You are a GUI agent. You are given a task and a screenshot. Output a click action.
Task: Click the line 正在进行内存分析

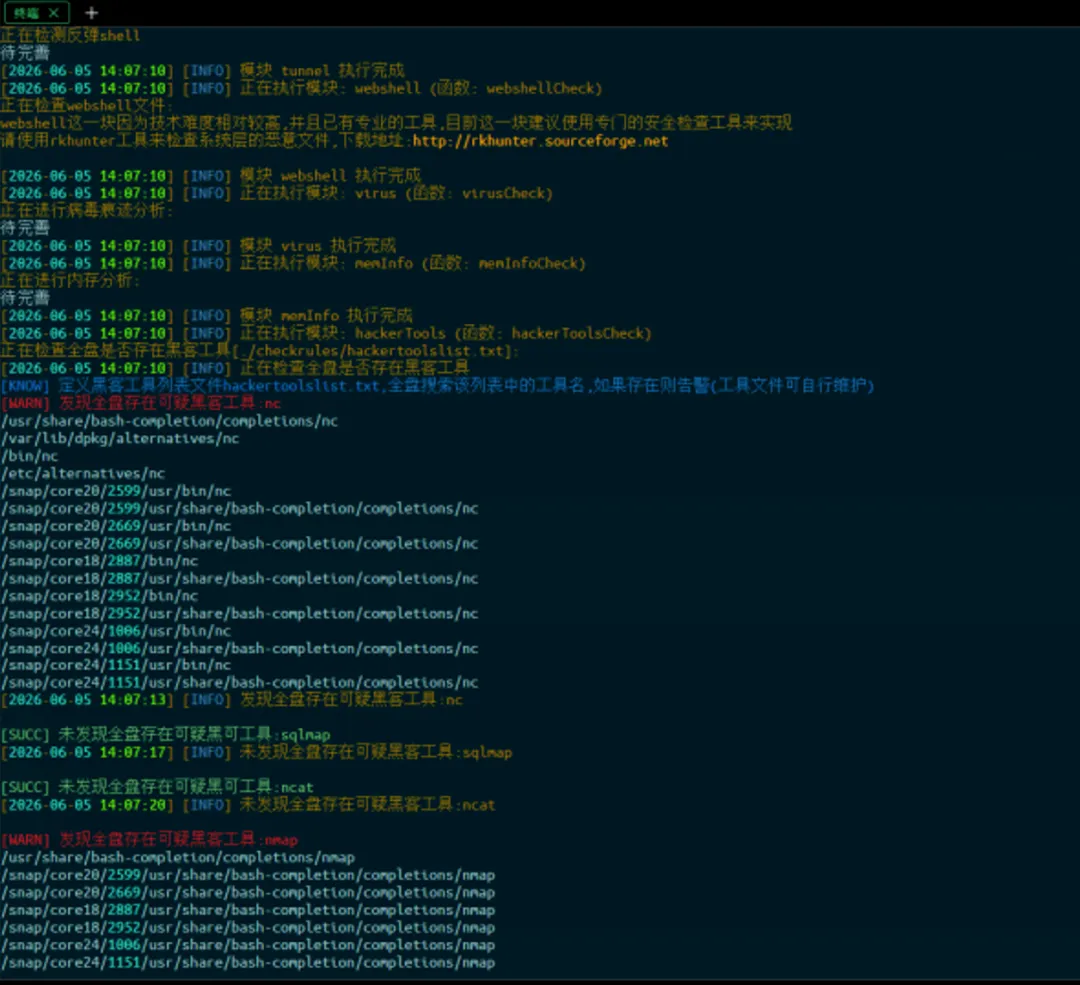(70, 280)
